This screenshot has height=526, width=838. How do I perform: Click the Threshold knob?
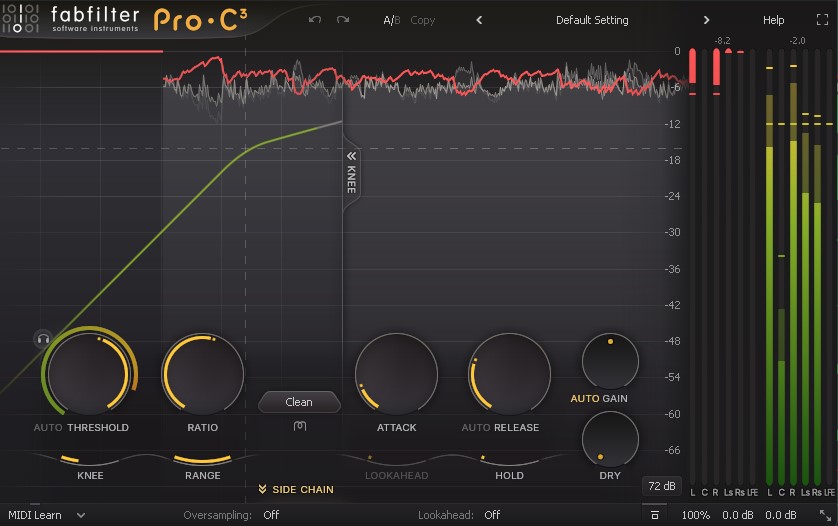point(89,373)
